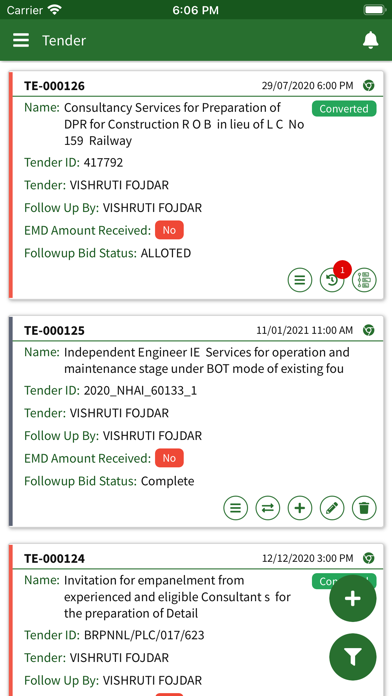Delete tender TE-000125 with trash icon
392x696 pixels.
[x=364, y=508]
